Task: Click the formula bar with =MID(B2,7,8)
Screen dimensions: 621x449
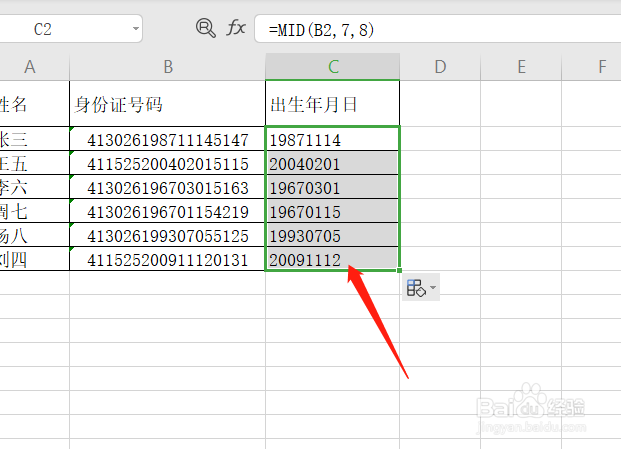Action: coord(437,29)
